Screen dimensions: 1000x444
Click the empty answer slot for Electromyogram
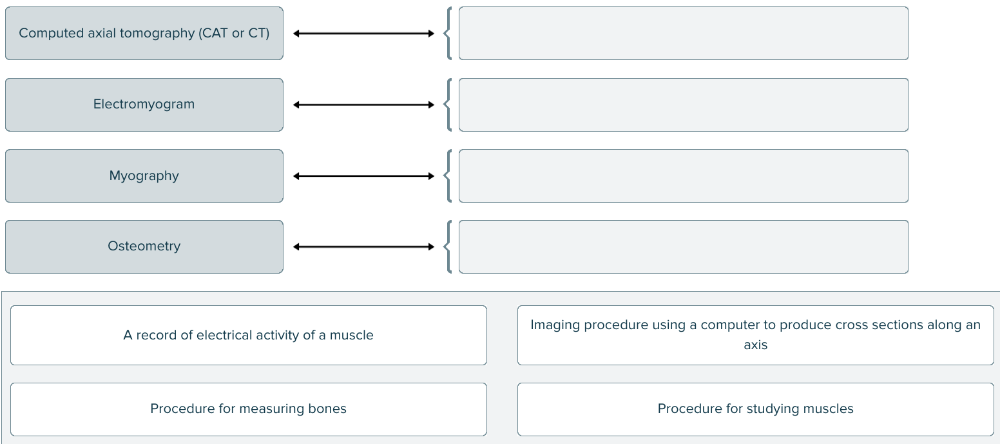pos(683,105)
